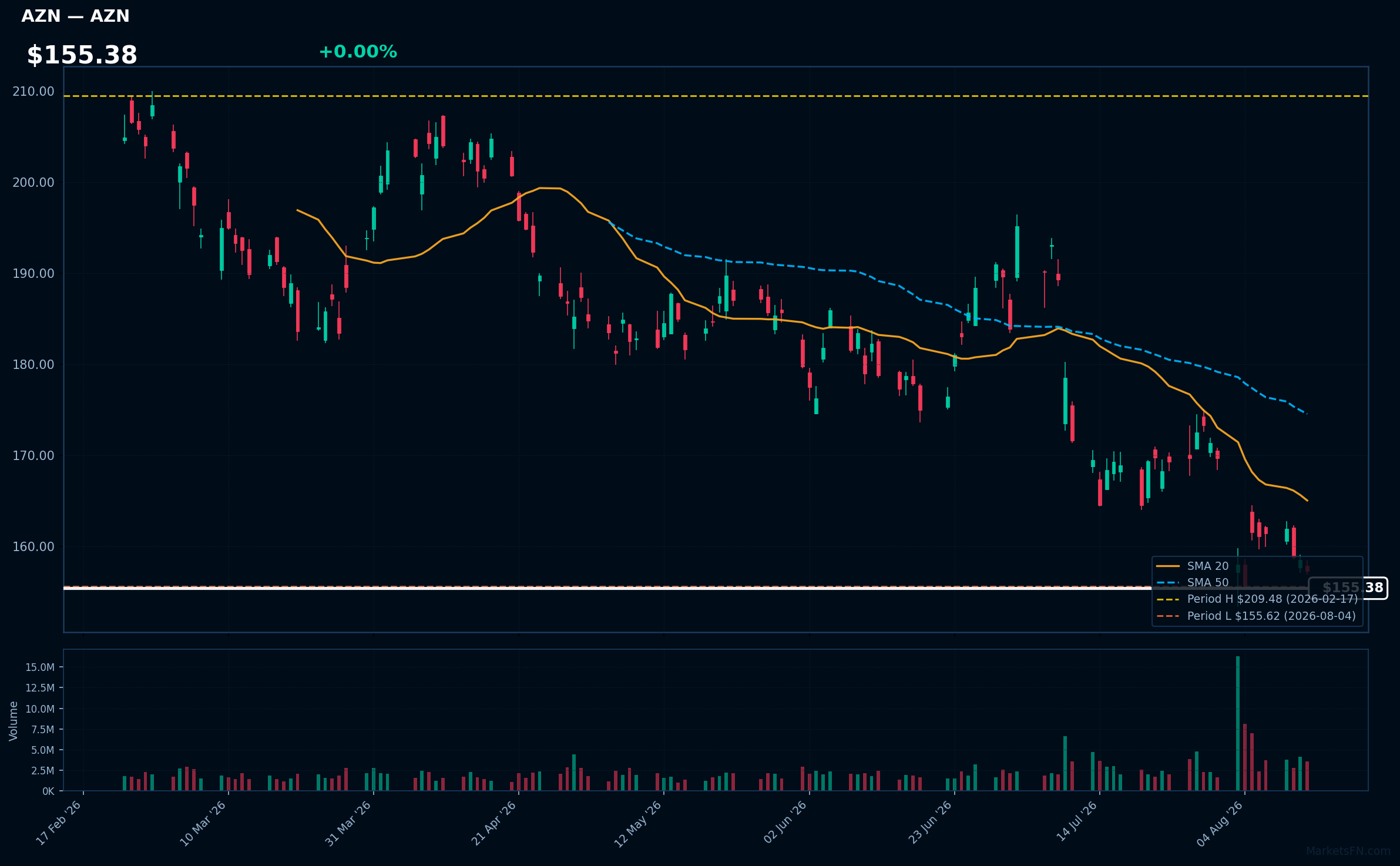Click the 21 Apr '26 date label
This screenshot has height=866, width=1400.
(x=494, y=823)
